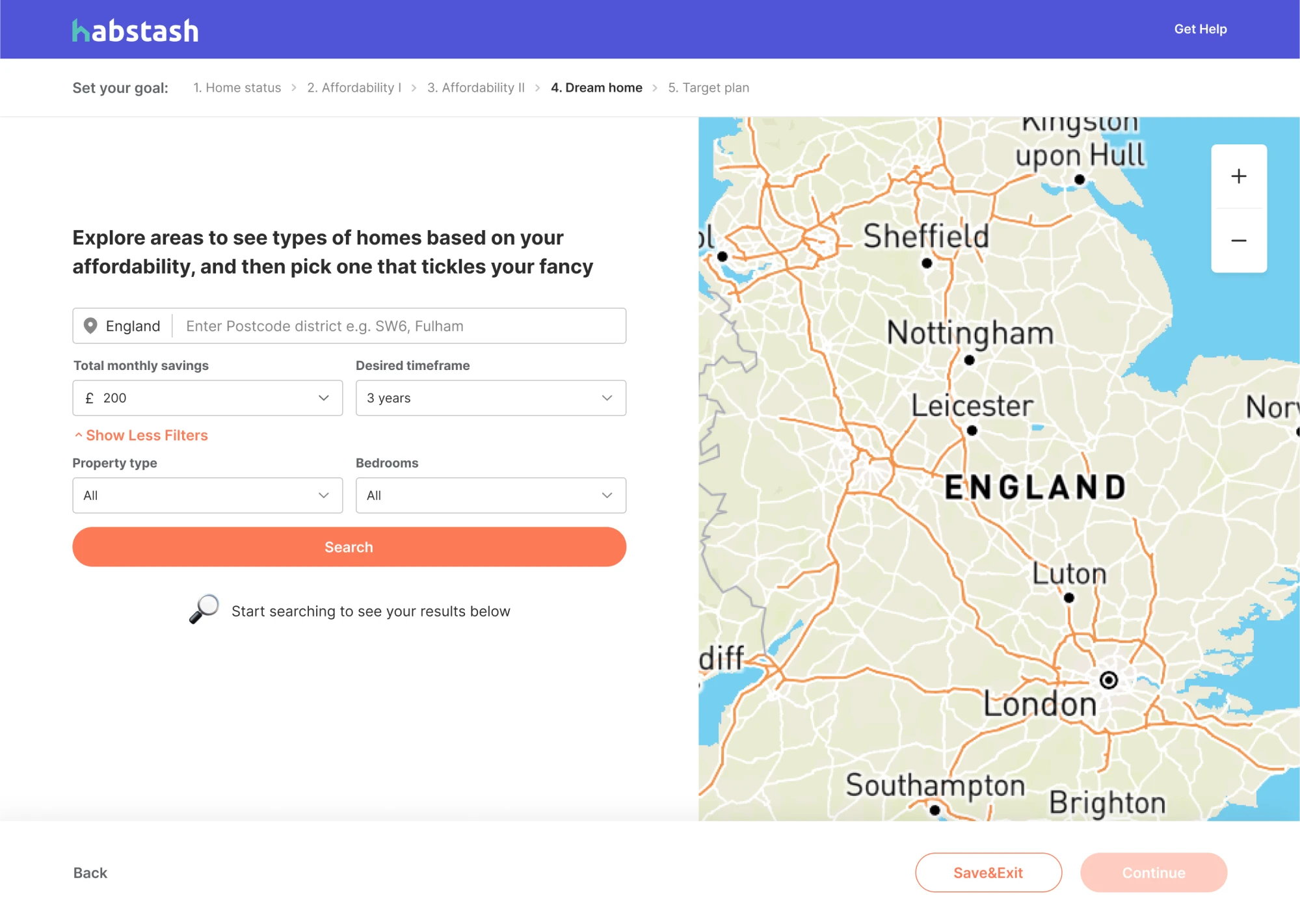Zoom out on the map
This screenshot has width=1300, height=924.
pyautogui.click(x=1238, y=240)
